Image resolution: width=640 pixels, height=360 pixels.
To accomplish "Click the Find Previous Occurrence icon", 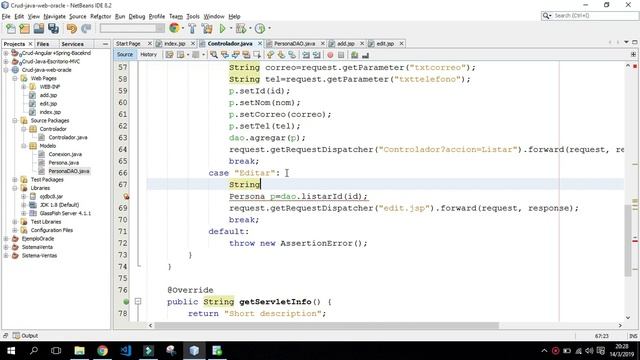I will 225,55.
